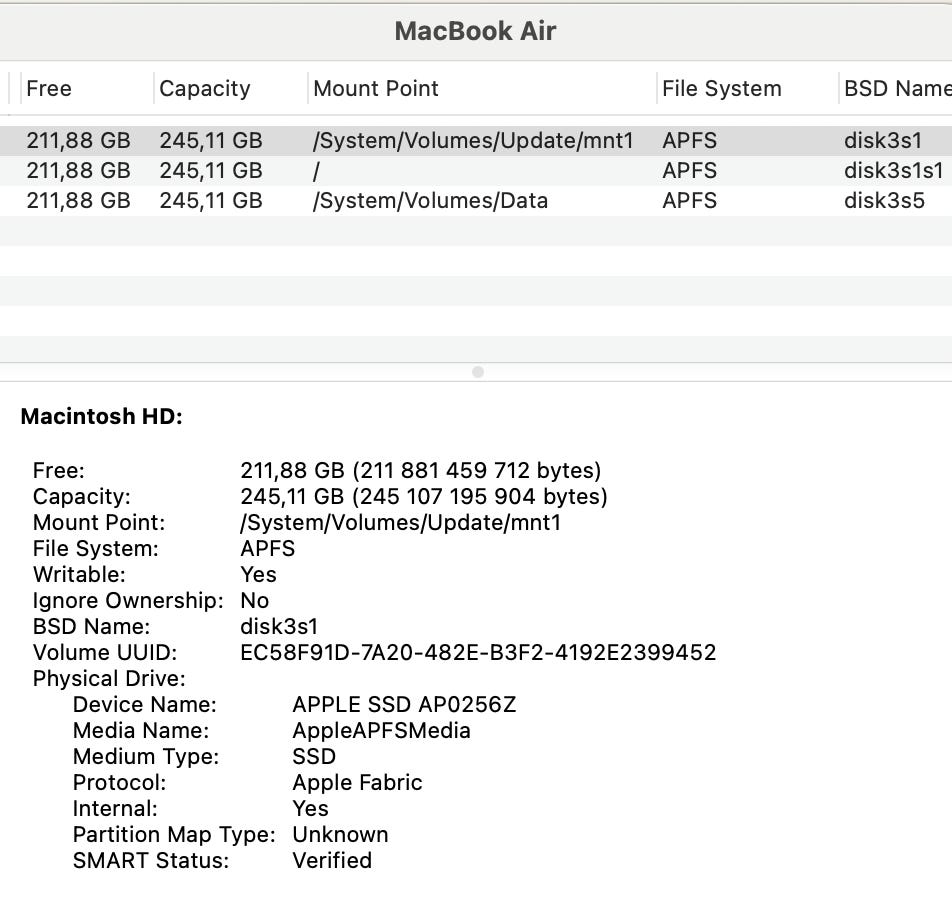952x906 pixels.
Task: Click the protocol value Apple Fabric
Action: coord(358,783)
